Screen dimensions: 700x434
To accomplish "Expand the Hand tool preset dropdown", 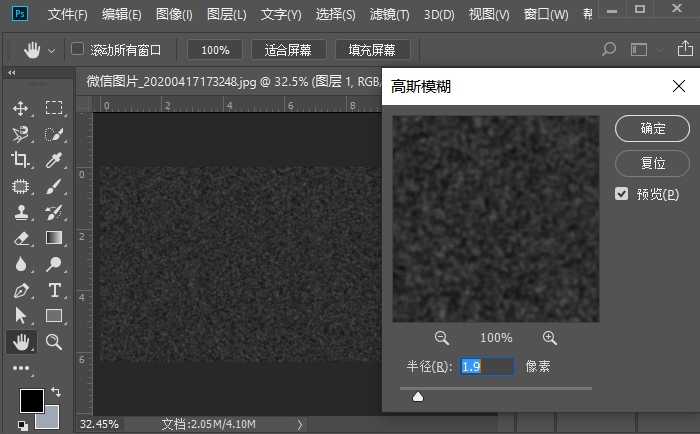I will (x=50, y=49).
